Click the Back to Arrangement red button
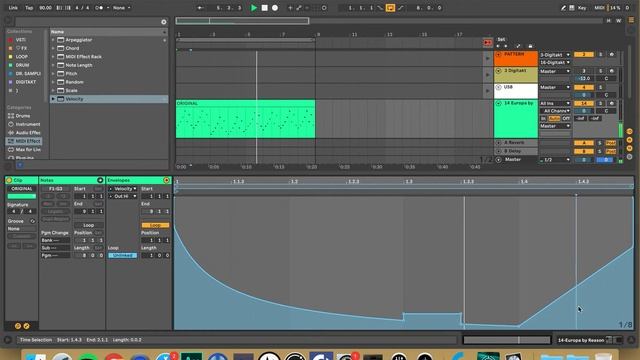Screen dimensions: 640x360 click(x=487, y=42)
